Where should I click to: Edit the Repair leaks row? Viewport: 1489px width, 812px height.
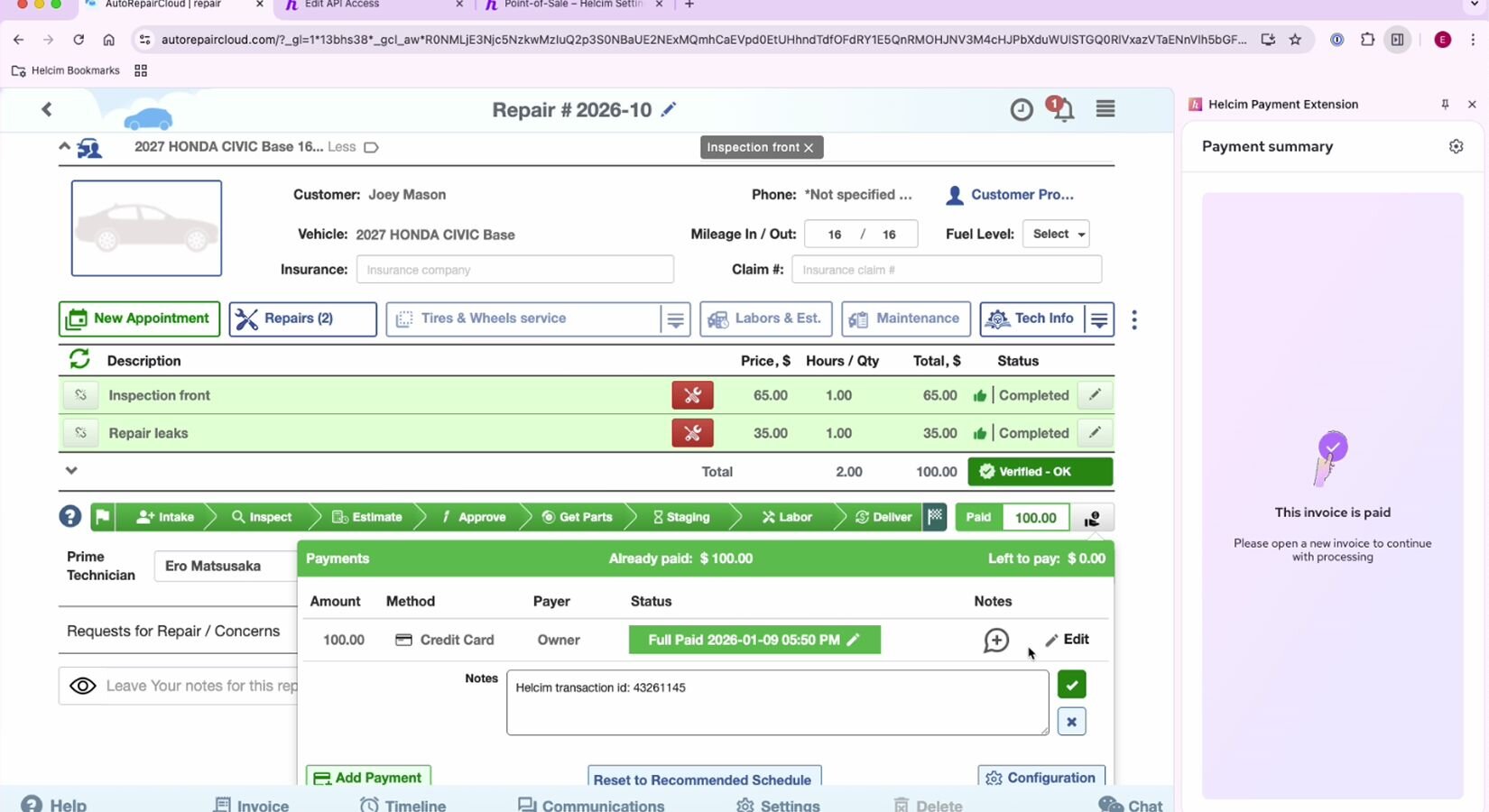1095,433
